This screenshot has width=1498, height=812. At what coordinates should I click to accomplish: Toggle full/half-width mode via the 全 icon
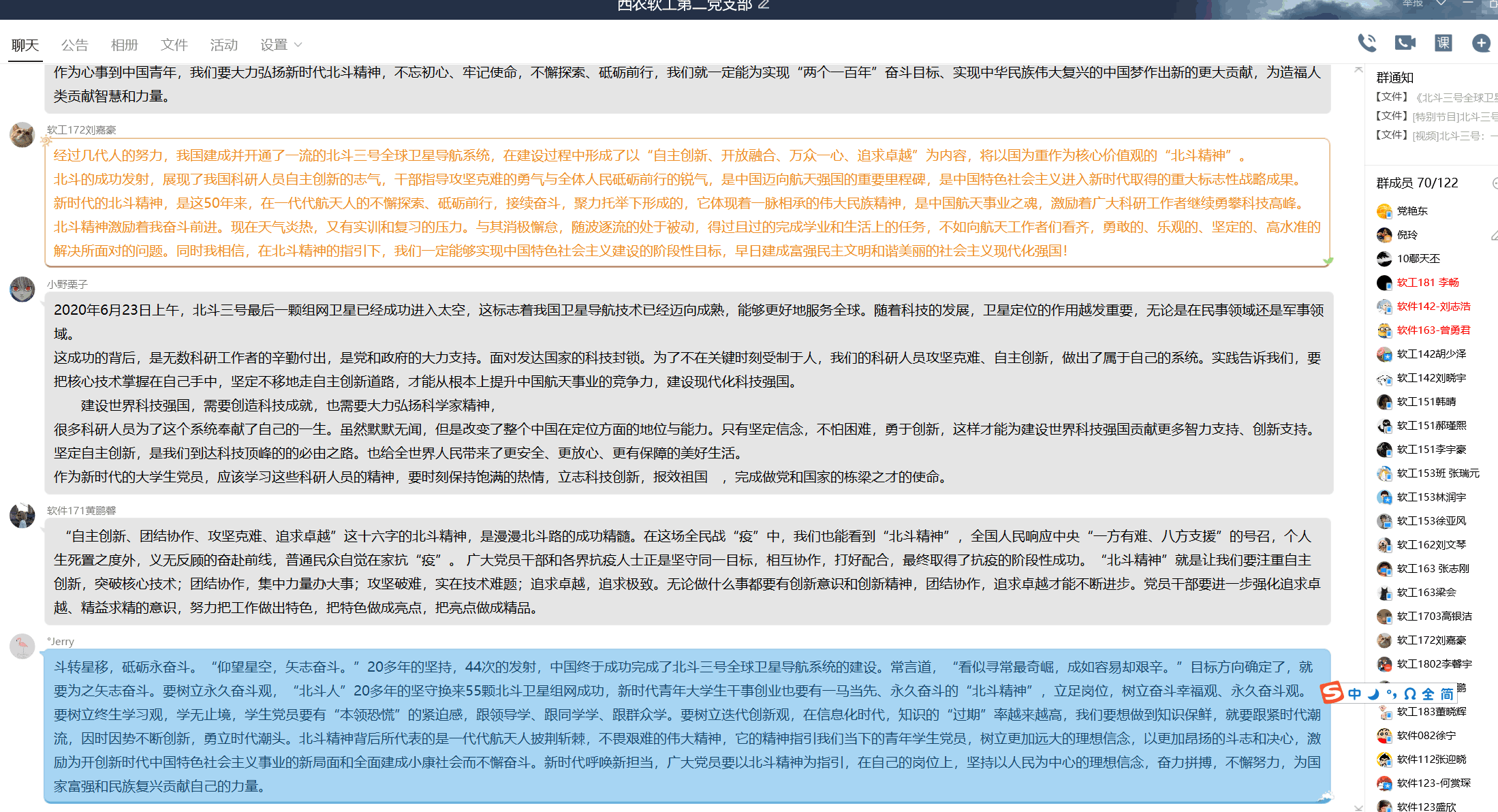click(x=1427, y=693)
